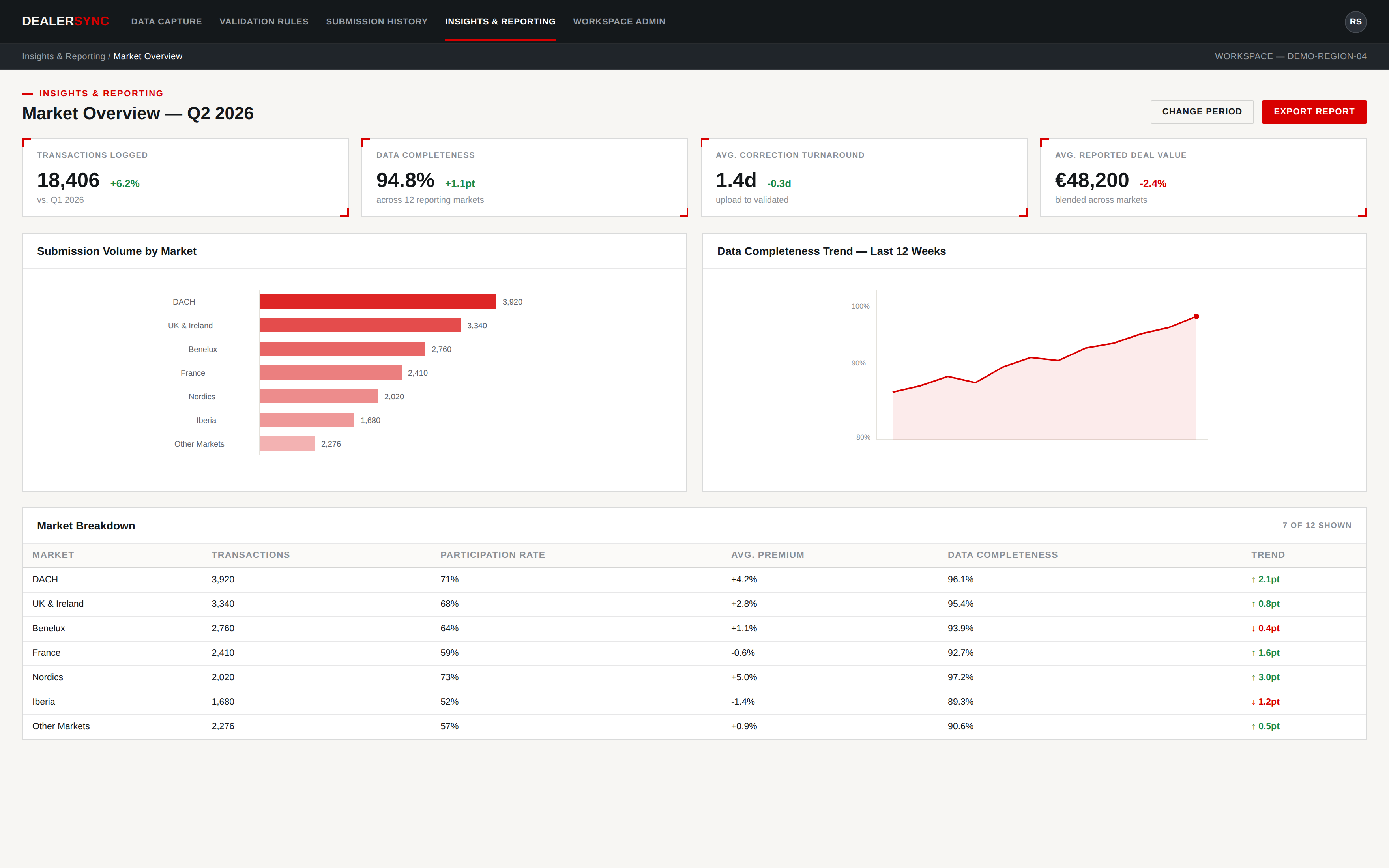1389x868 pixels.
Task: Click the Benelux chart bar
Action: 342,349
